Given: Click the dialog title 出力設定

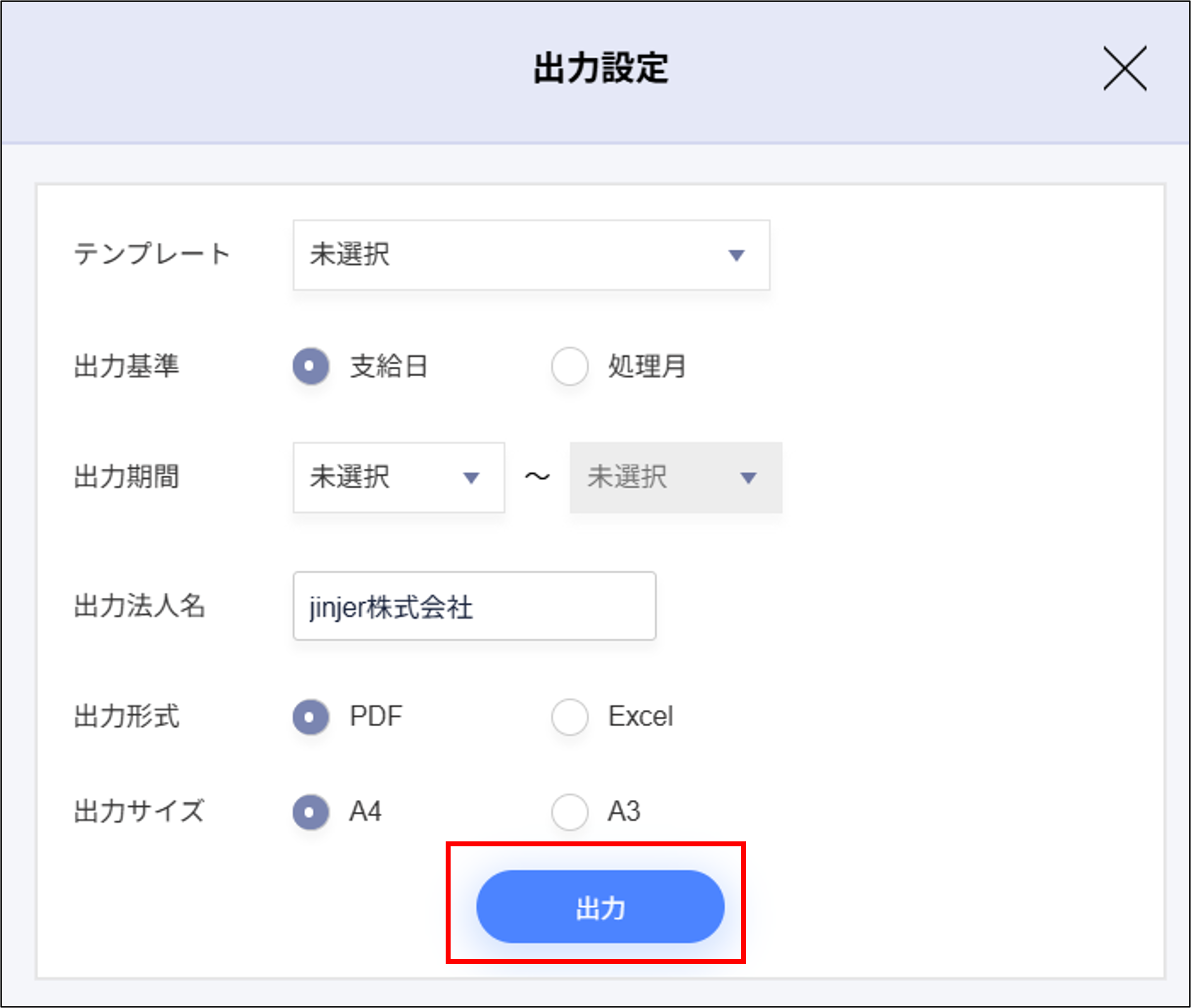Looking at the screenshot, I should [601, 70].
